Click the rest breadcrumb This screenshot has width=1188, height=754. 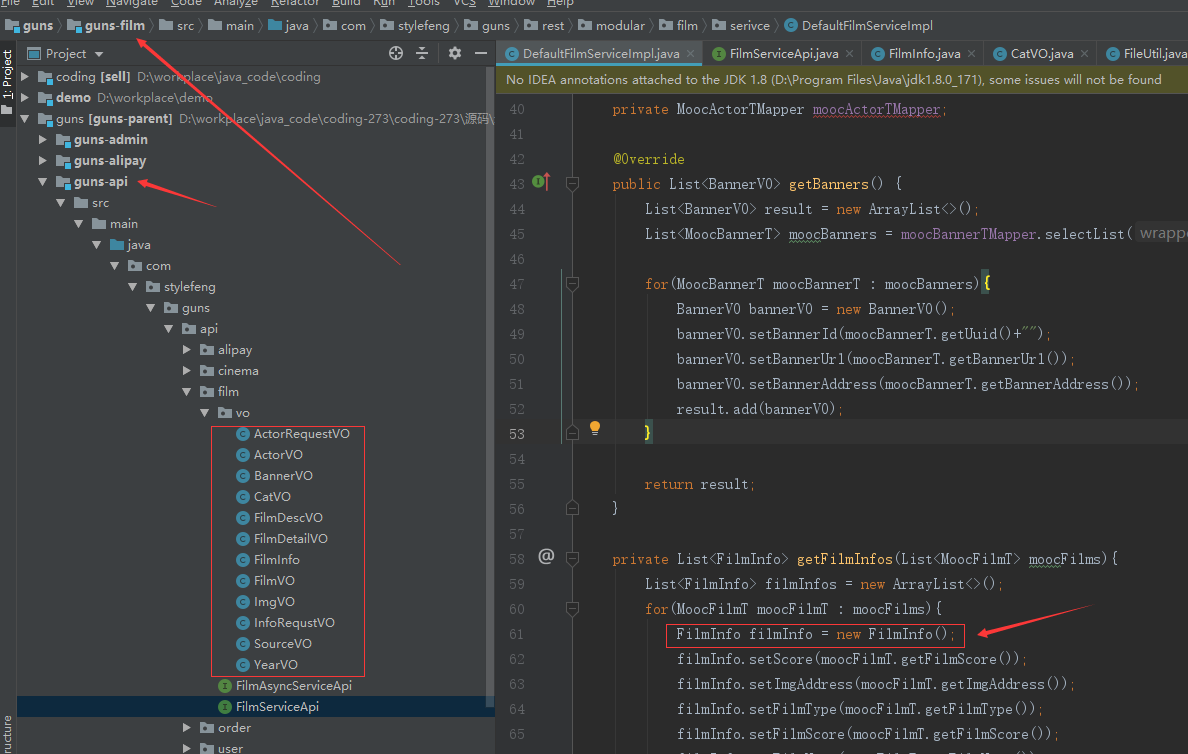pos(544,26)
